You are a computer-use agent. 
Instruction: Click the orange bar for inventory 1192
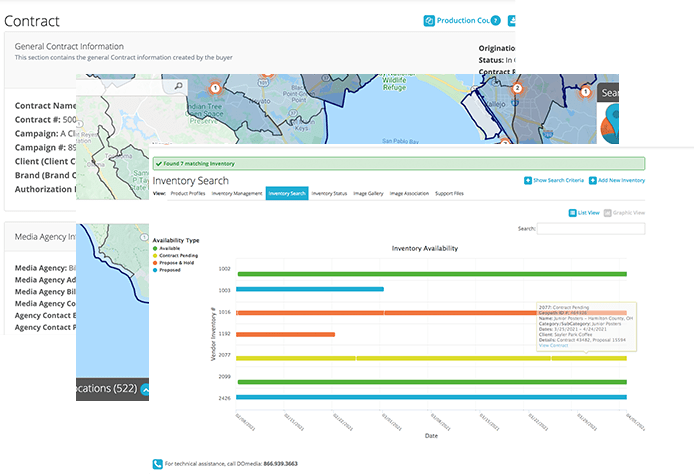285,334
